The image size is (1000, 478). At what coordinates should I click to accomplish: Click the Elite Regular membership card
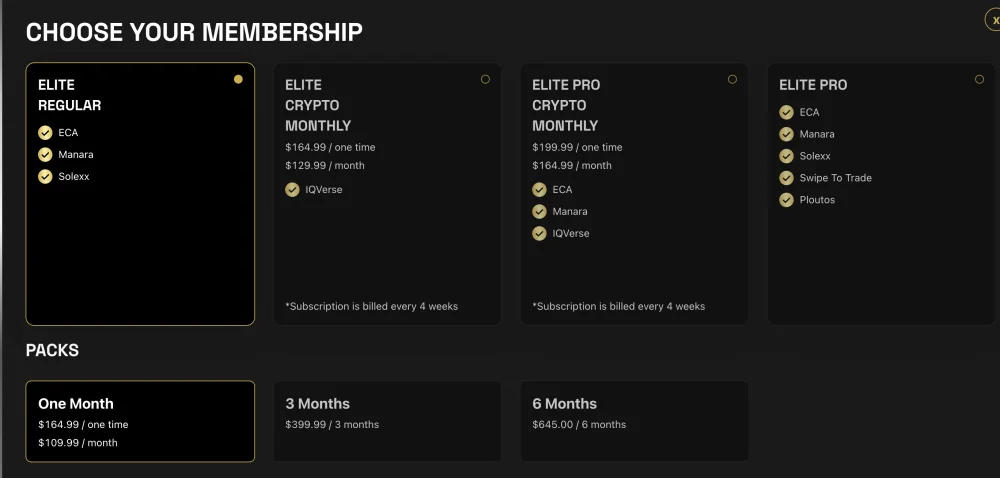(140, 194)
